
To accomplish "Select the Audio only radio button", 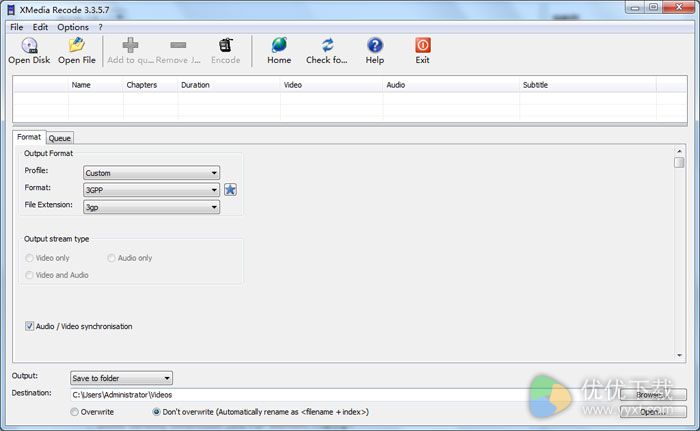I will [111, 258].
